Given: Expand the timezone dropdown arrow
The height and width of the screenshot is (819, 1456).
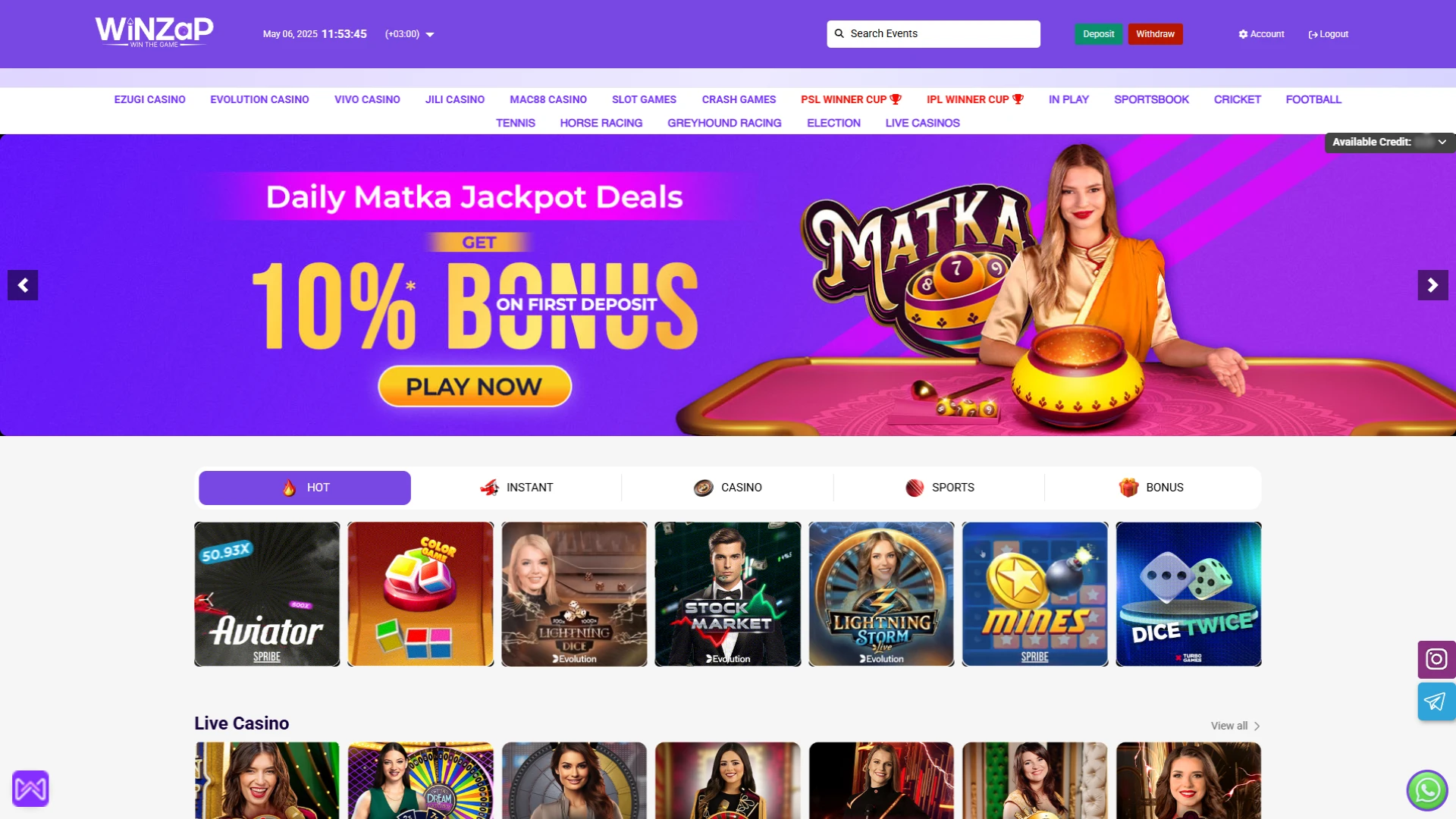Looking at the screenshot, I should (430, 35).
